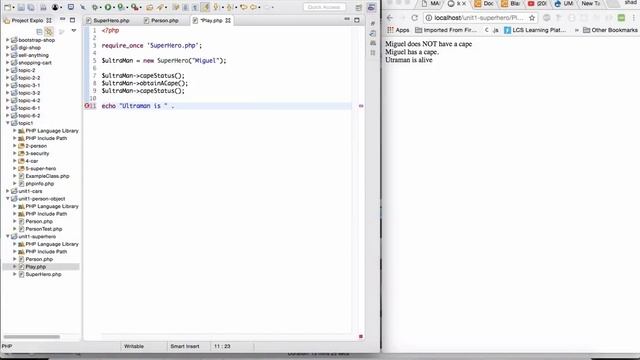Click the green extension icon in Chrome
The height and width of the screenshot is (360, 640).
point(621,18)
